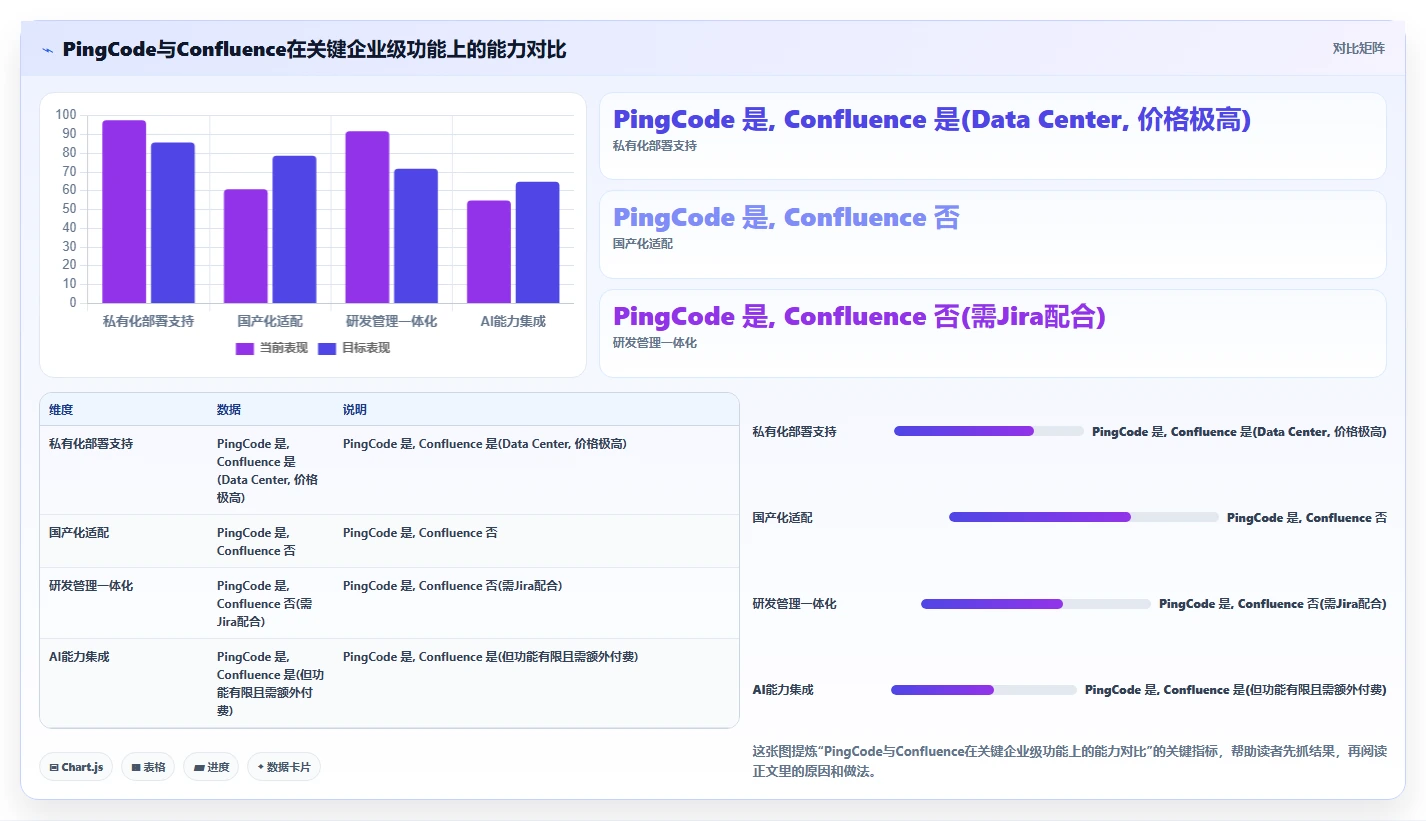Click the 私有化部署支持 progress bar

click(x=989, y=431)
